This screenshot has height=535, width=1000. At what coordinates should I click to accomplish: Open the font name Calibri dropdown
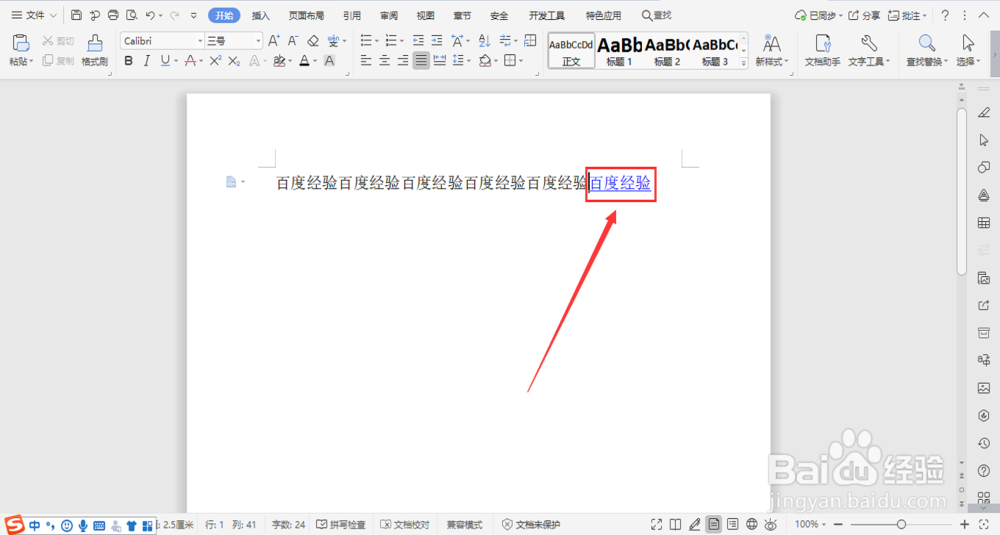click(200, 41)
